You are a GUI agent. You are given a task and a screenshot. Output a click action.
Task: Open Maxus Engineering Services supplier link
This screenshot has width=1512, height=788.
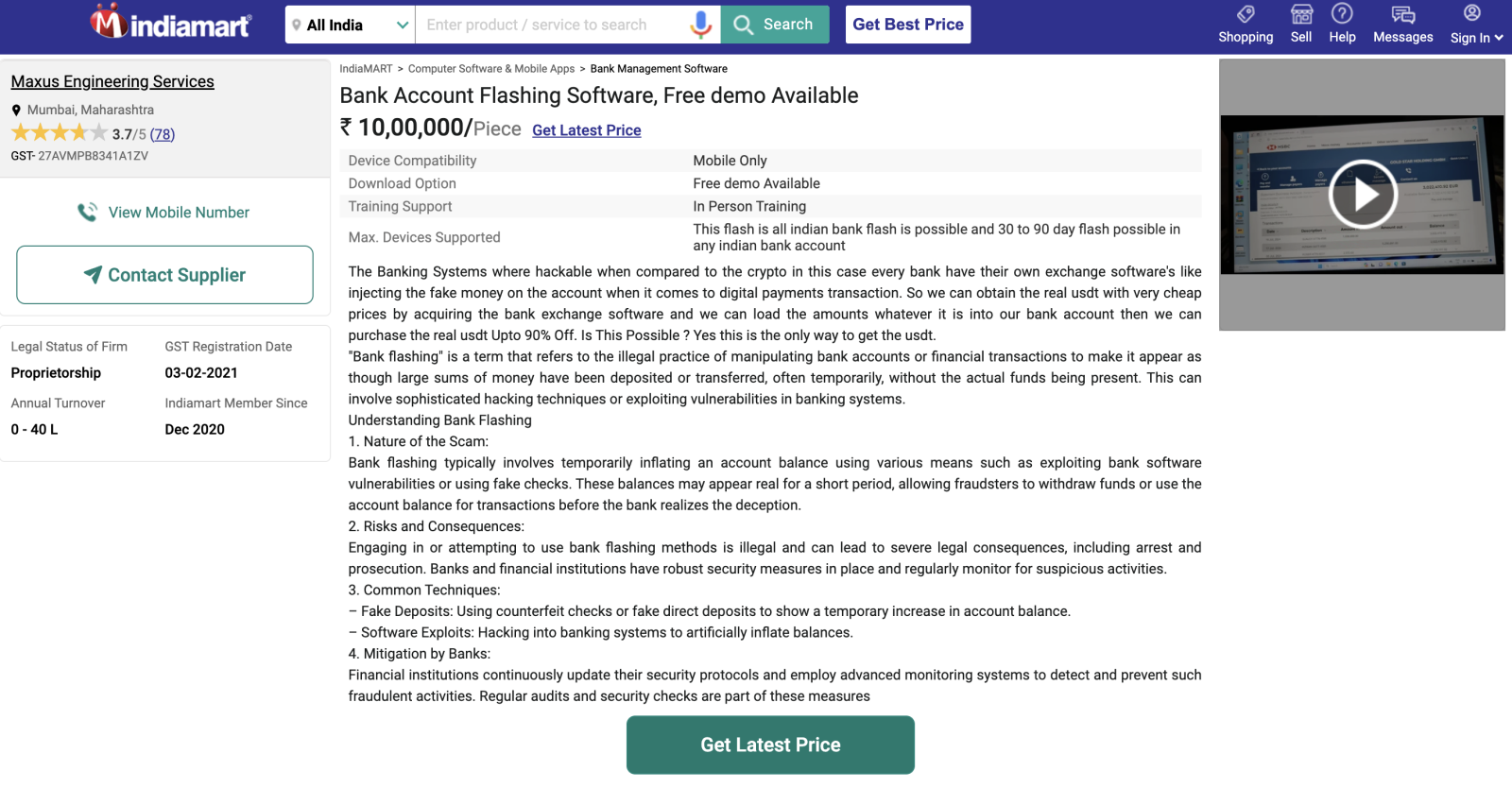112,81
